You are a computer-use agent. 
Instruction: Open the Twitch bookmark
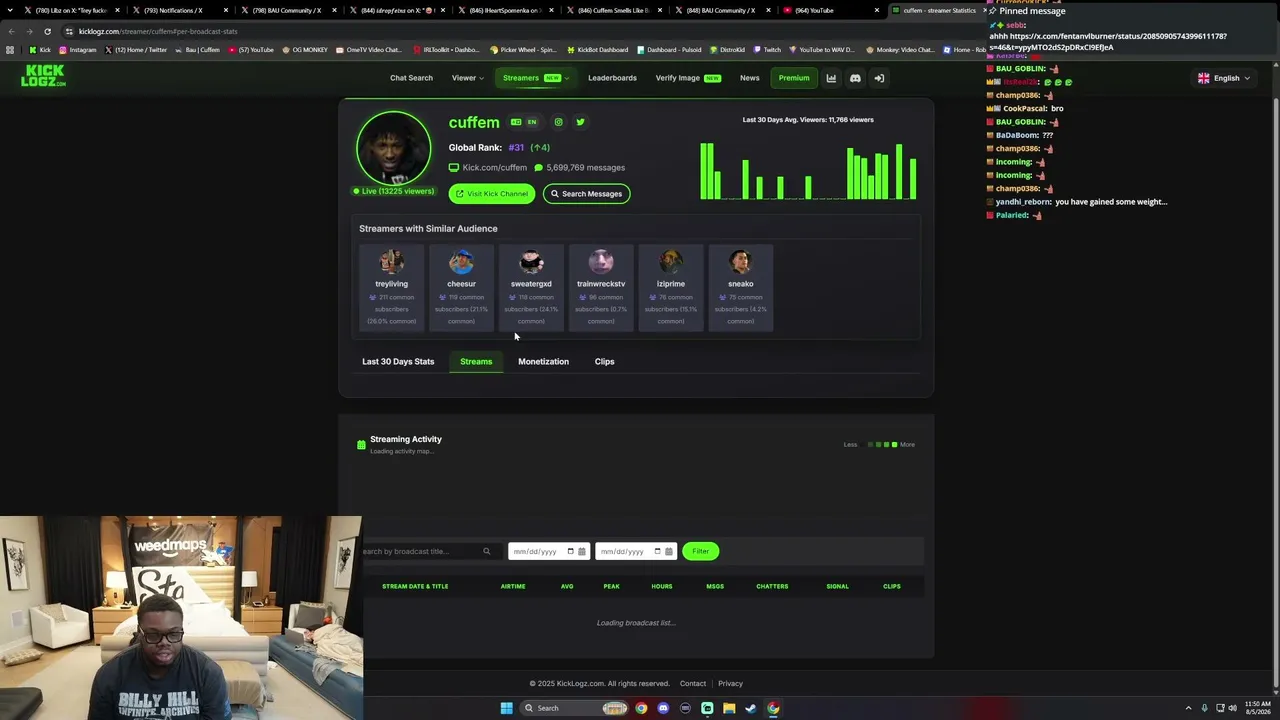pos(767,50)
